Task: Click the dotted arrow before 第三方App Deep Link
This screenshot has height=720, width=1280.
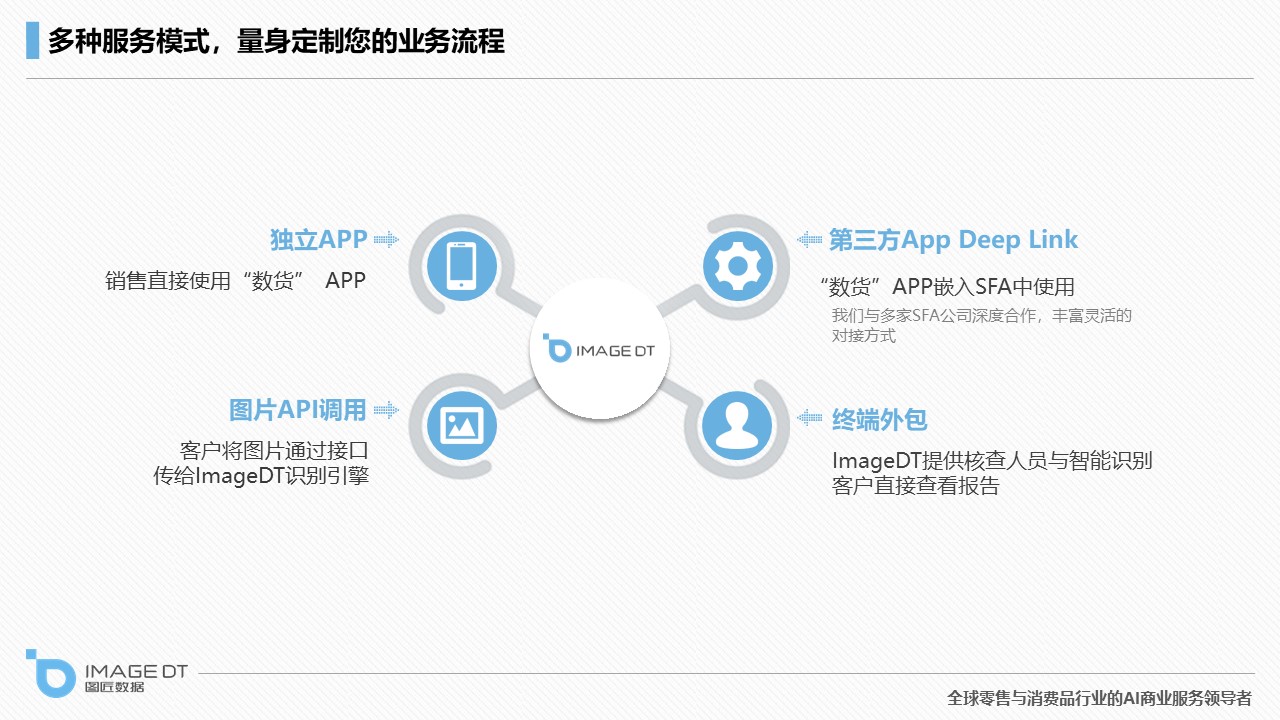Action: click(809, 240)
